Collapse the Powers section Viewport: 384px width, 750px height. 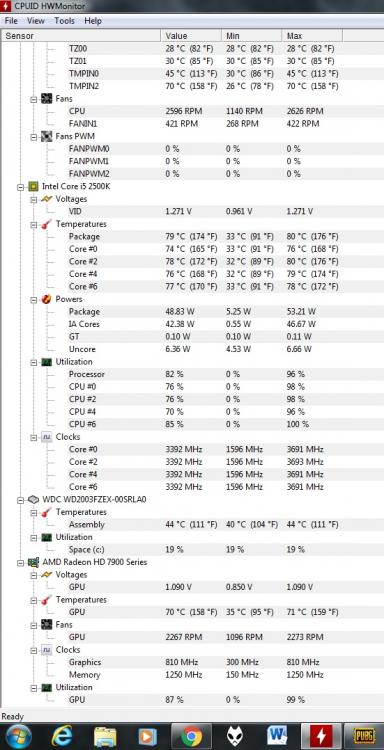(x=33, y=299)
